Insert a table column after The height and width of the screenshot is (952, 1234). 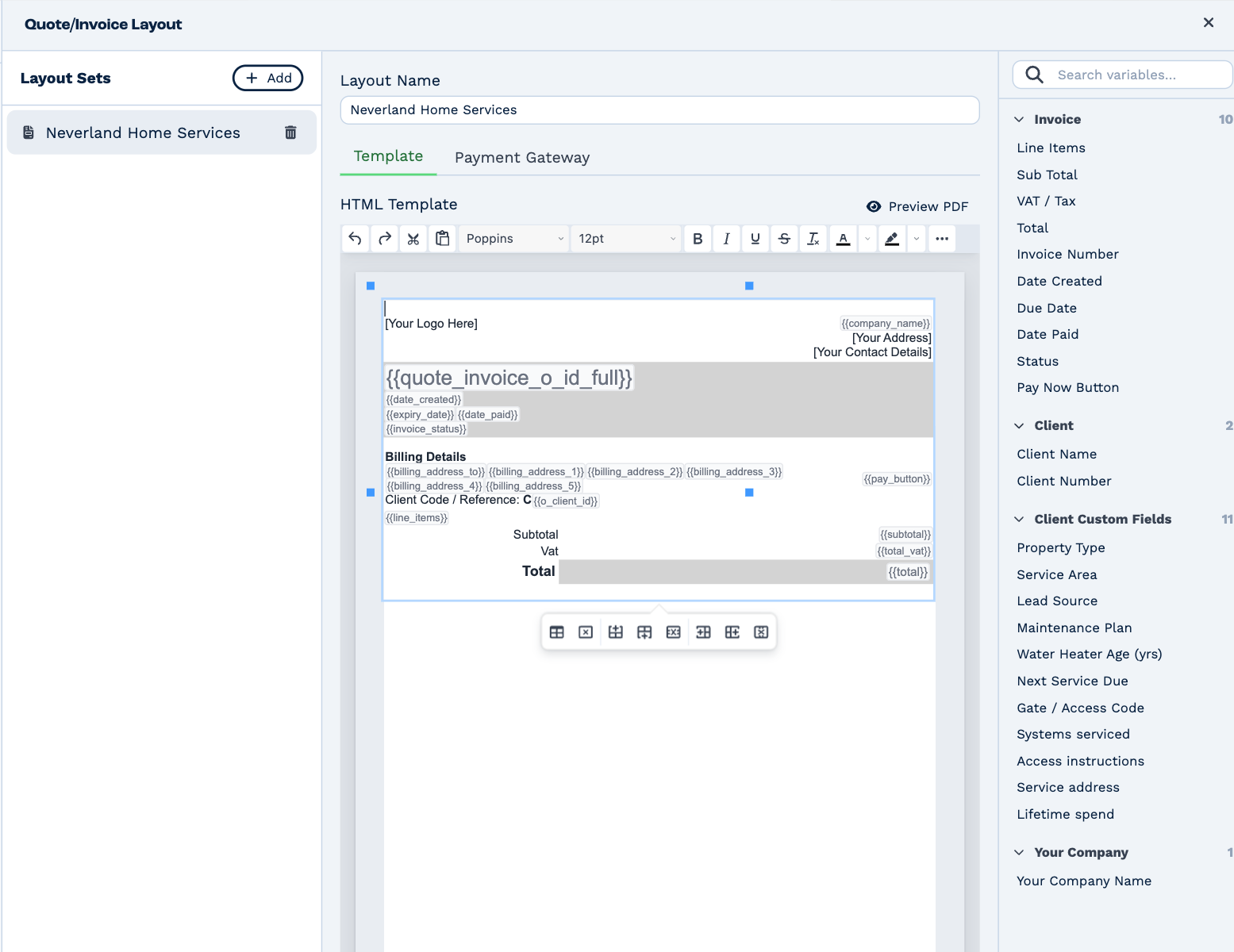[732, 632]
